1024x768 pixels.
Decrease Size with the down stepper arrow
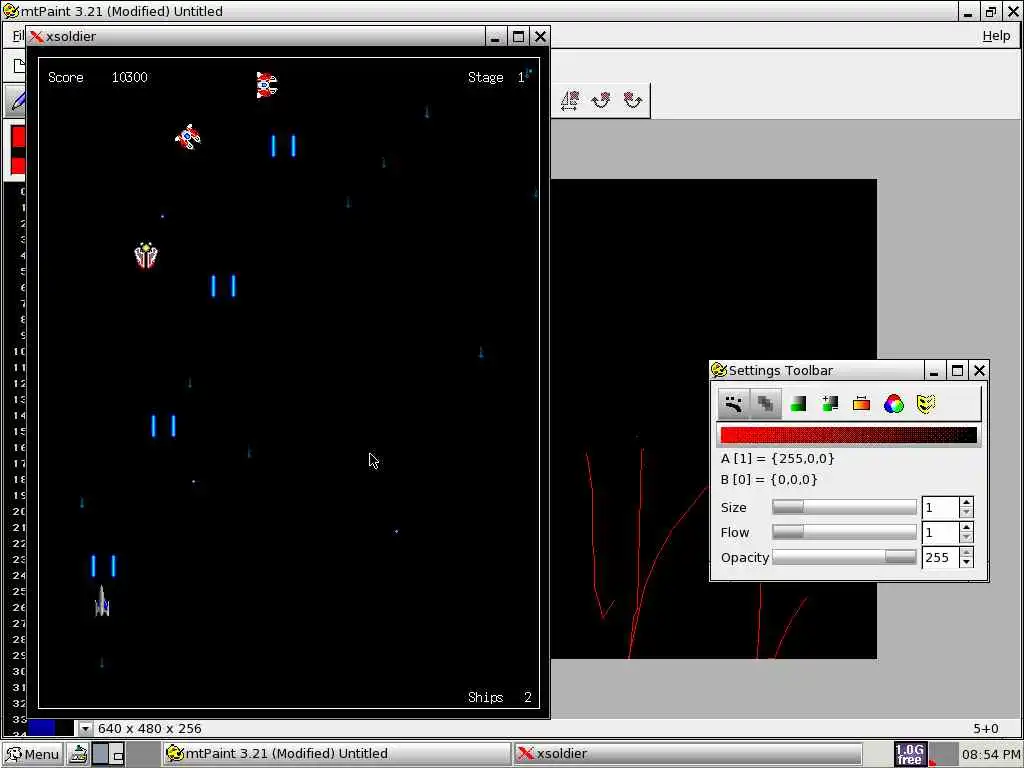[967, 513]
